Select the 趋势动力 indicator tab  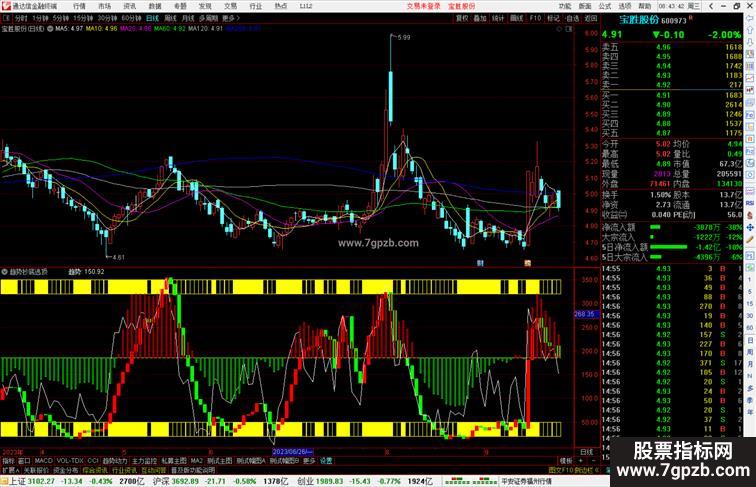pyautogui.click(x=115, y=461)
